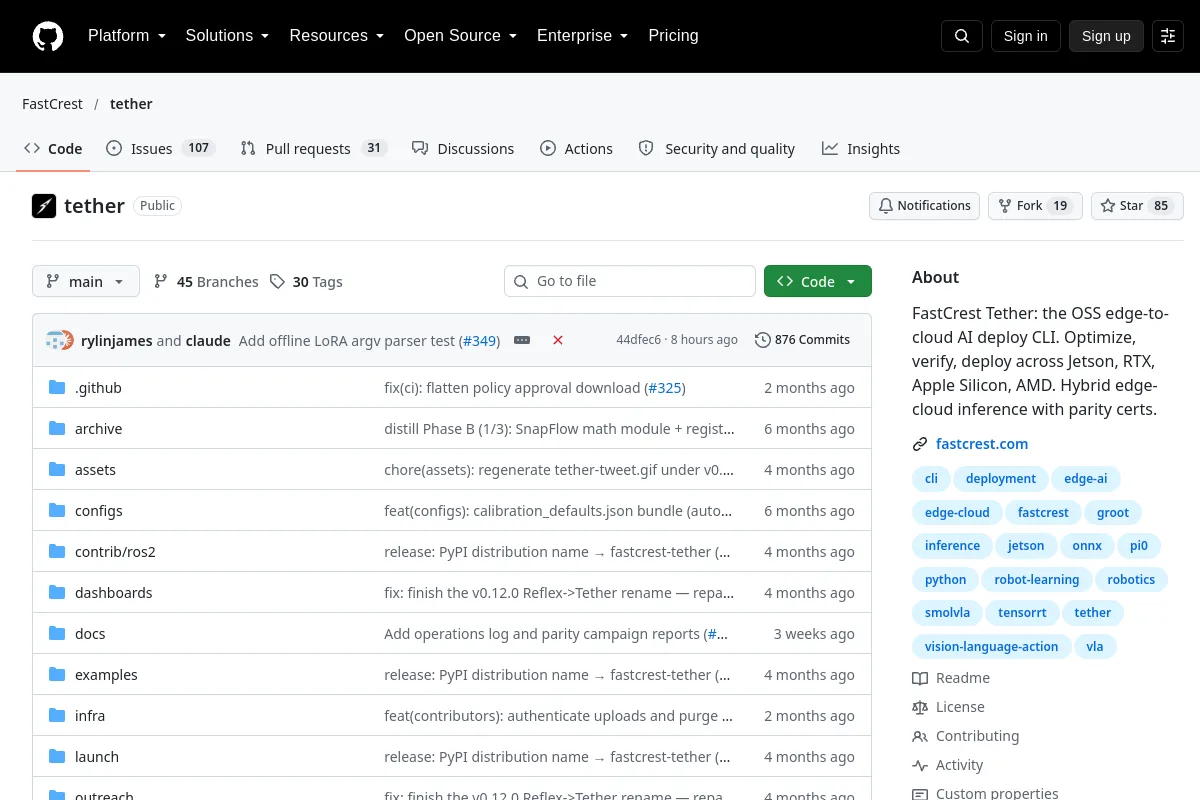Open commit hash 44dfec6
This screenshot has width=1200, height=800.
click(638, 340)
